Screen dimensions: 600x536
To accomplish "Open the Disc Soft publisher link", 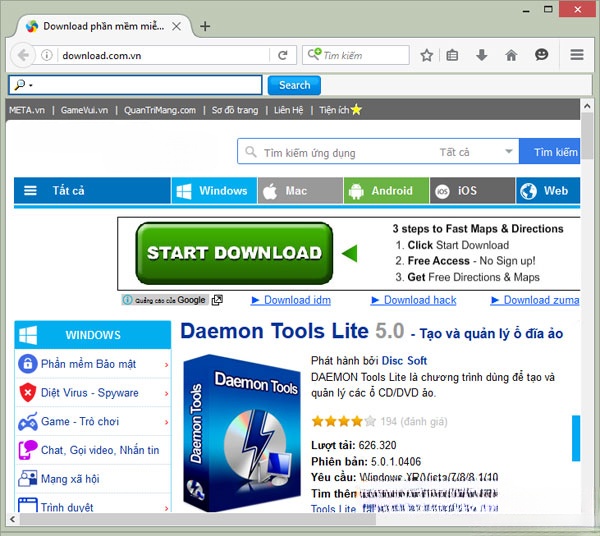I will click(x=404, y=360).
